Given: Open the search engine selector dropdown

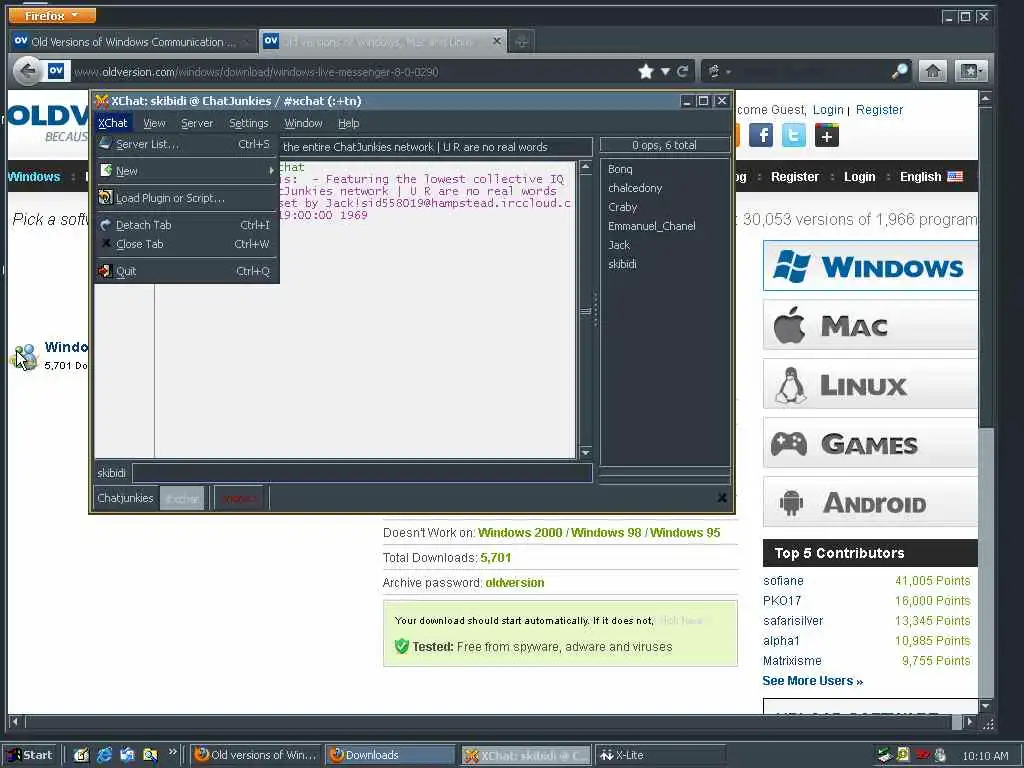Looking at the screenshot, I should click(x=718, y=71).
